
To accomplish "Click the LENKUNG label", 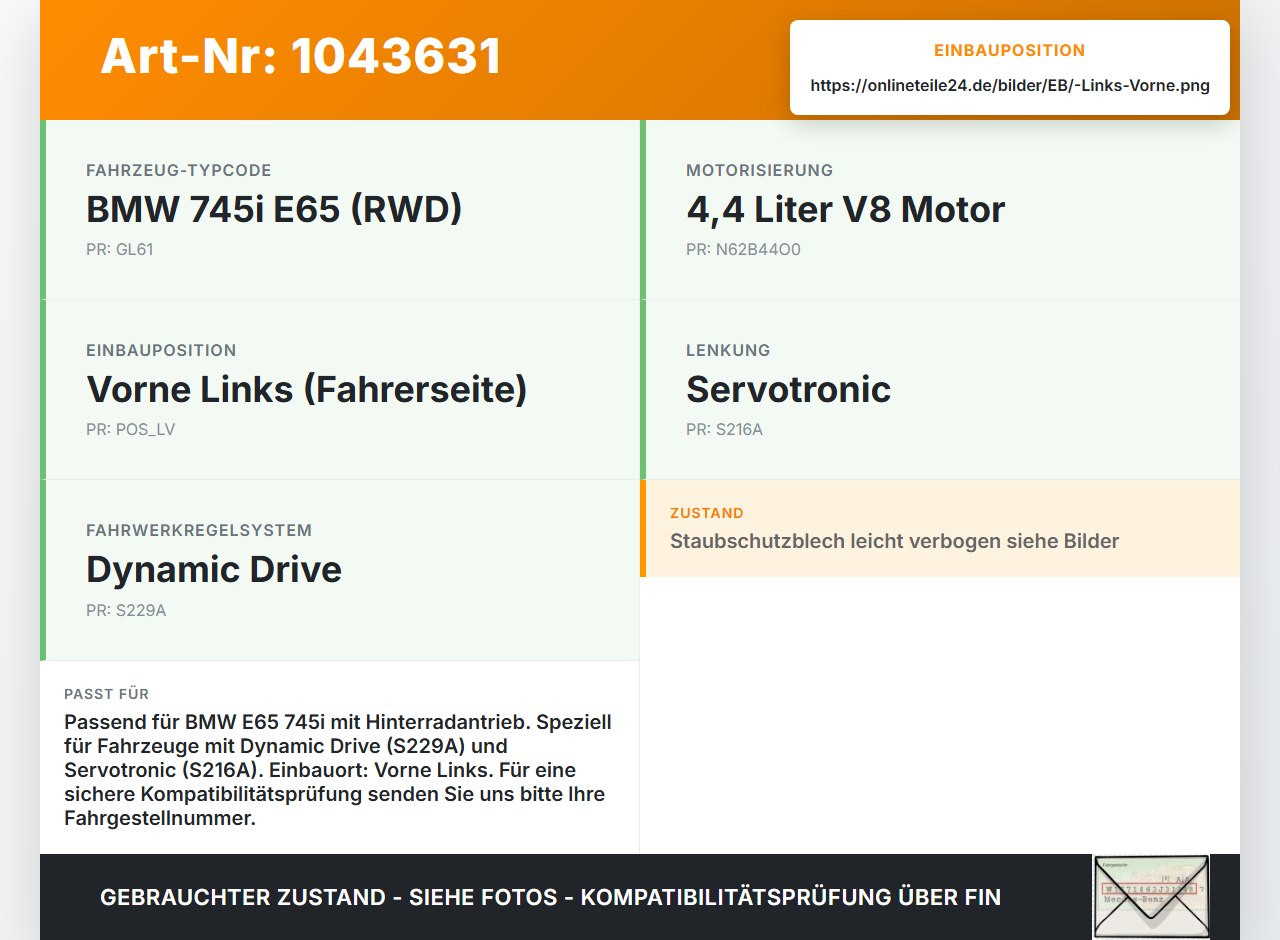I will click(x=728, y=351).
